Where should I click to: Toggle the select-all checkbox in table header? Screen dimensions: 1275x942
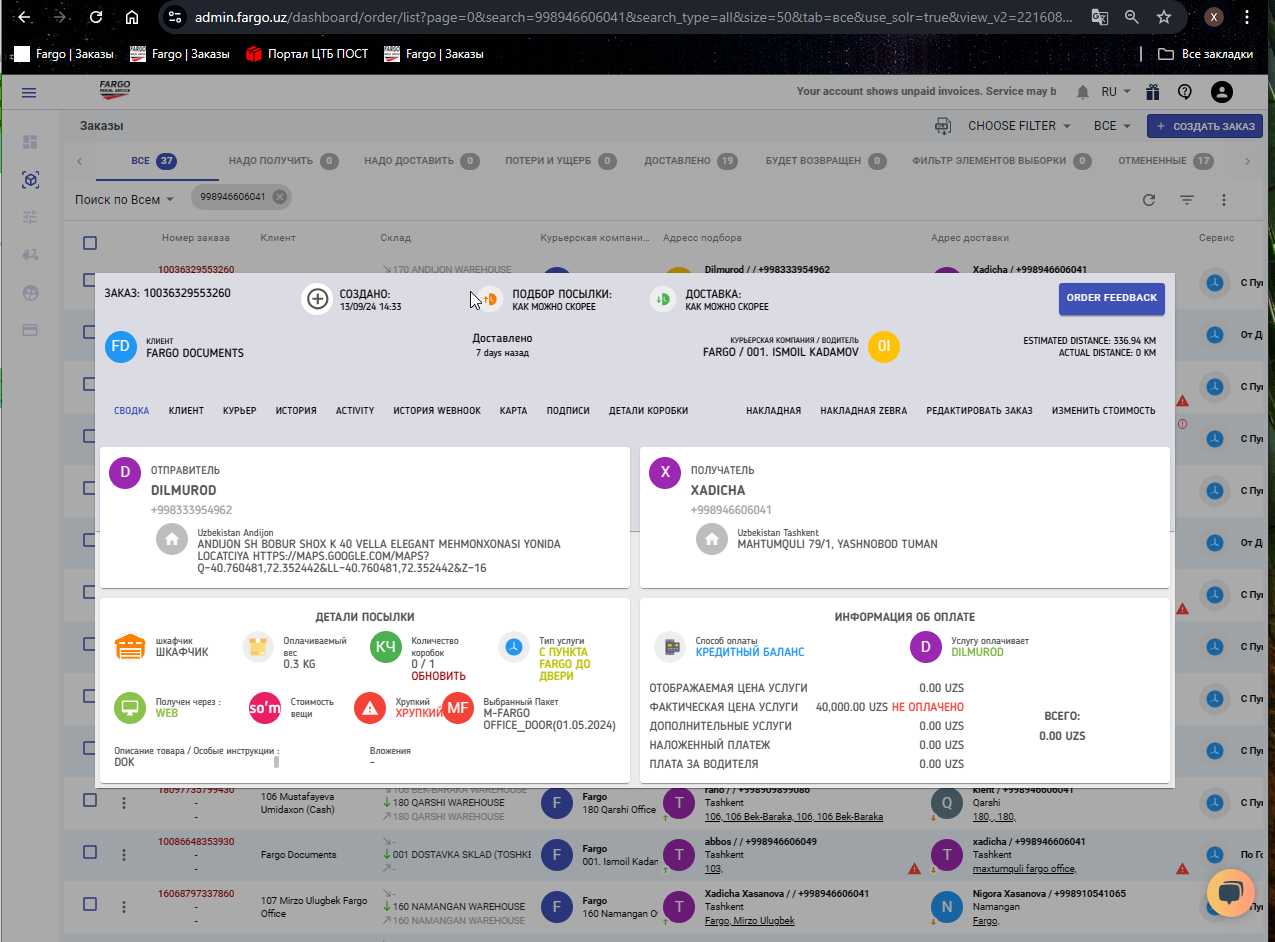coord(90,243)
